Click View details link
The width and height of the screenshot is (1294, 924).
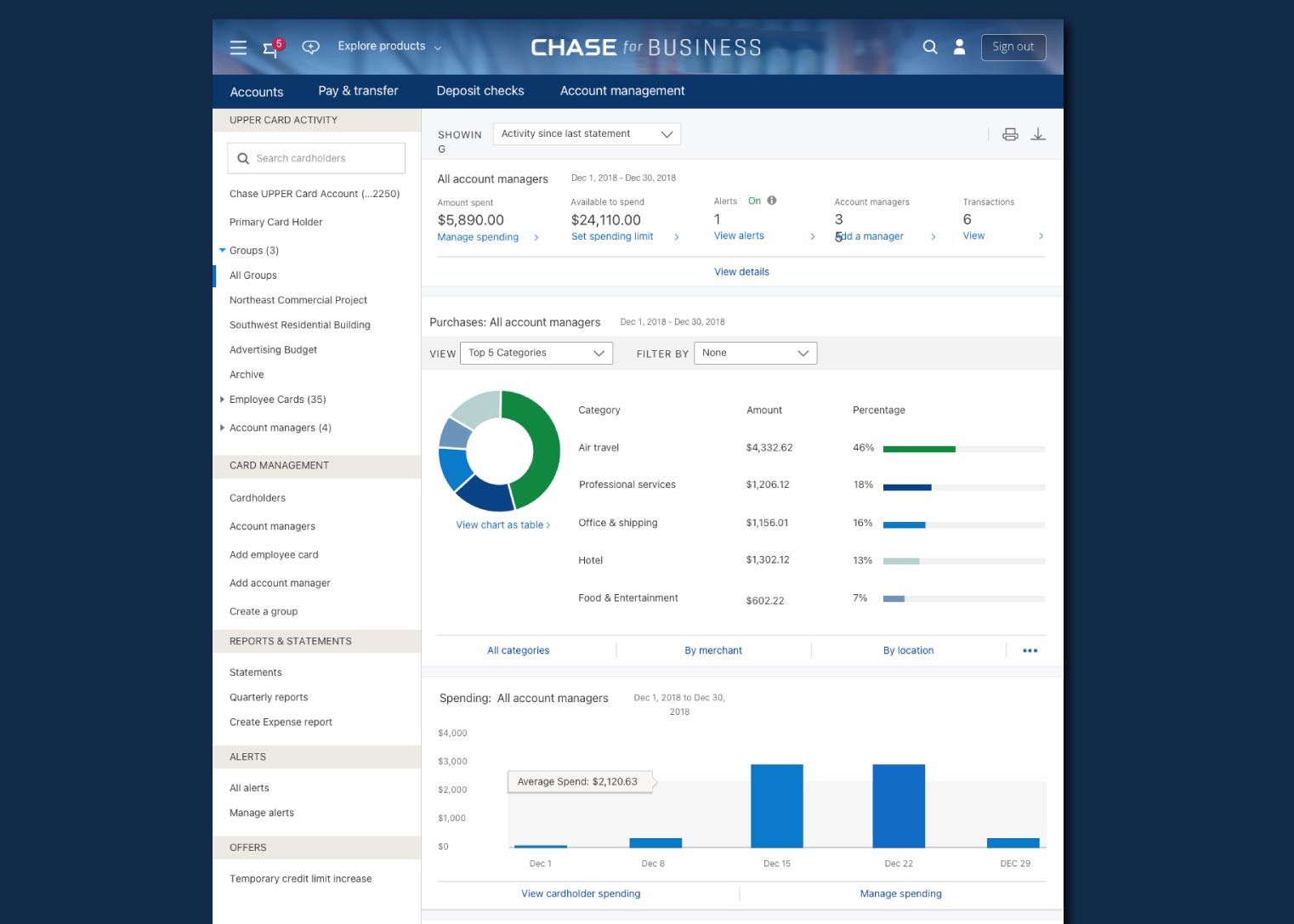click(x=741, y=272)
